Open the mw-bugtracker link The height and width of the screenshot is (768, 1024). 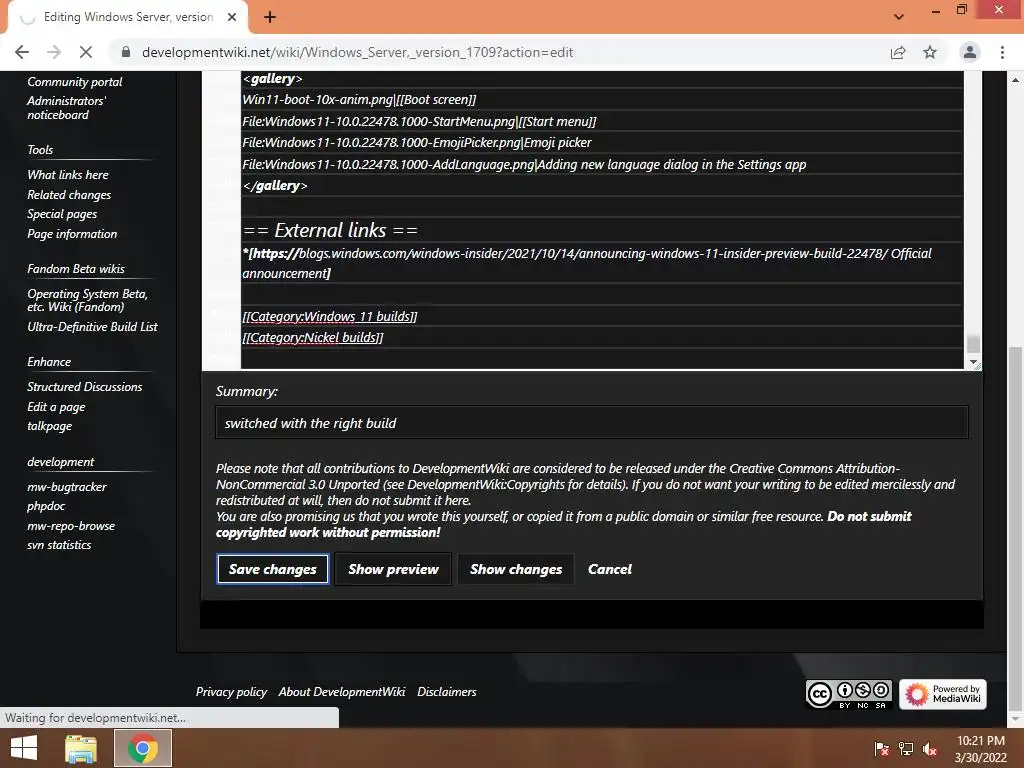67,487
